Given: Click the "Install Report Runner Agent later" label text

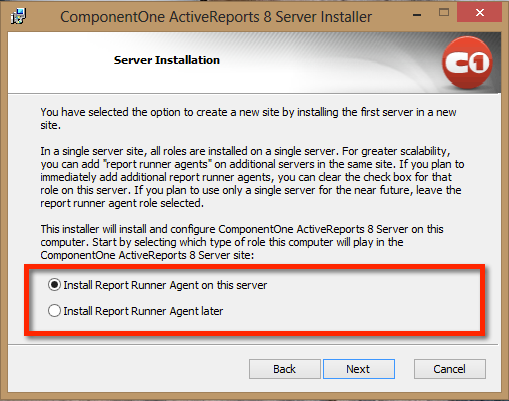Looking at the screenshot, I should click(x=143, y=311).
